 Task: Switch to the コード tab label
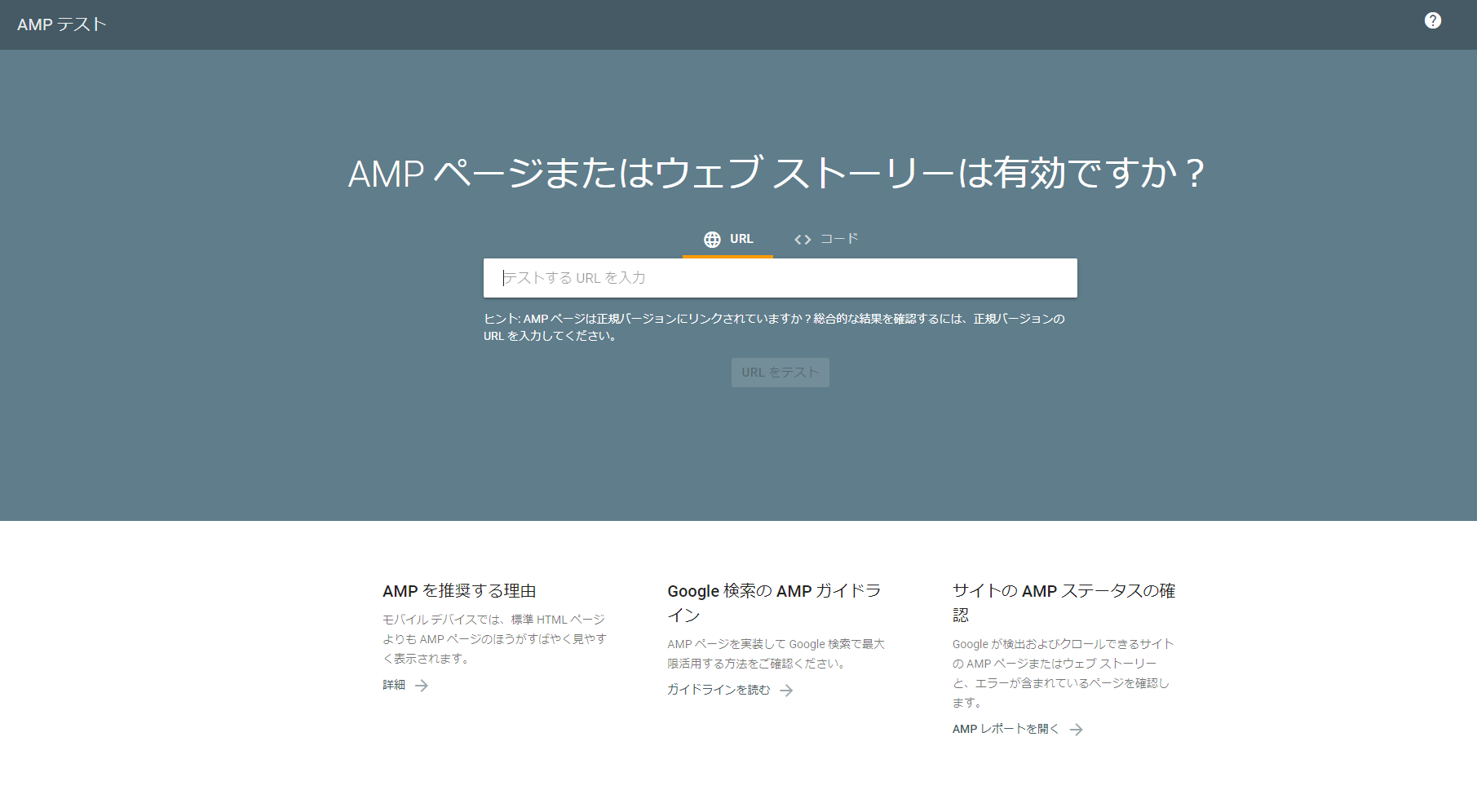pyautogui.click(x=839, y=239)
